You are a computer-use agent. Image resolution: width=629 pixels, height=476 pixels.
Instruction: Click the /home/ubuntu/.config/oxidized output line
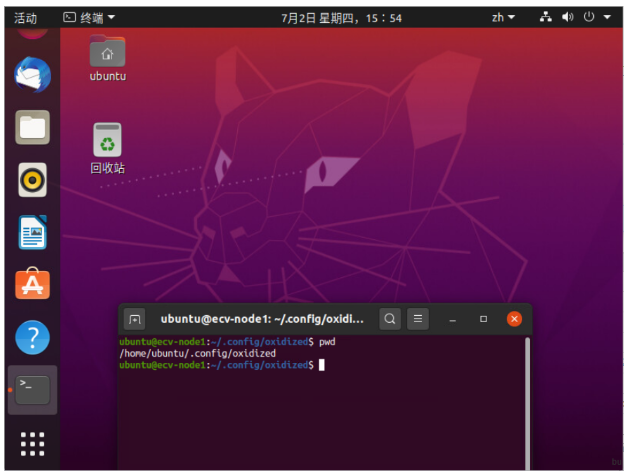click(197, 353)
